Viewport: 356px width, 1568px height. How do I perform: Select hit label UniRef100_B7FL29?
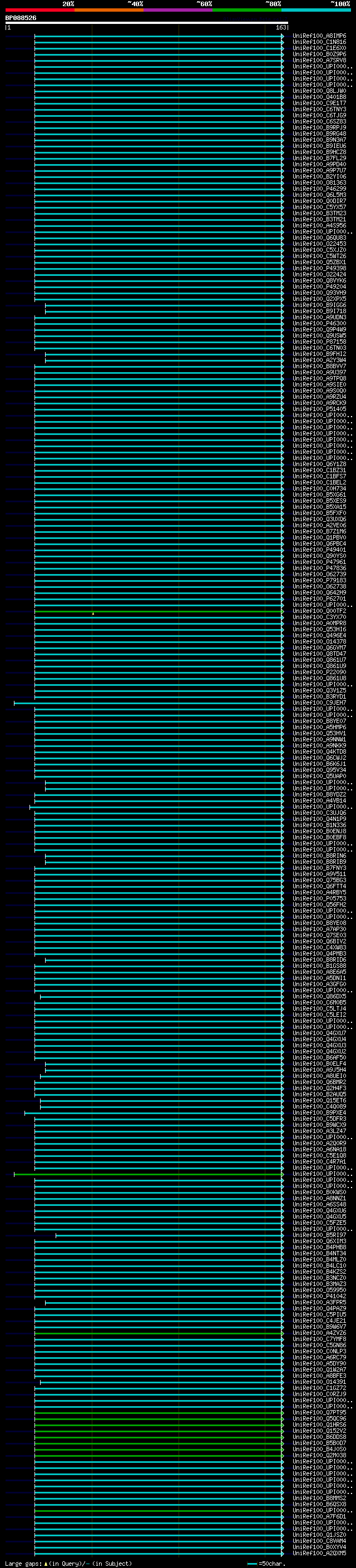pos(319,159)
